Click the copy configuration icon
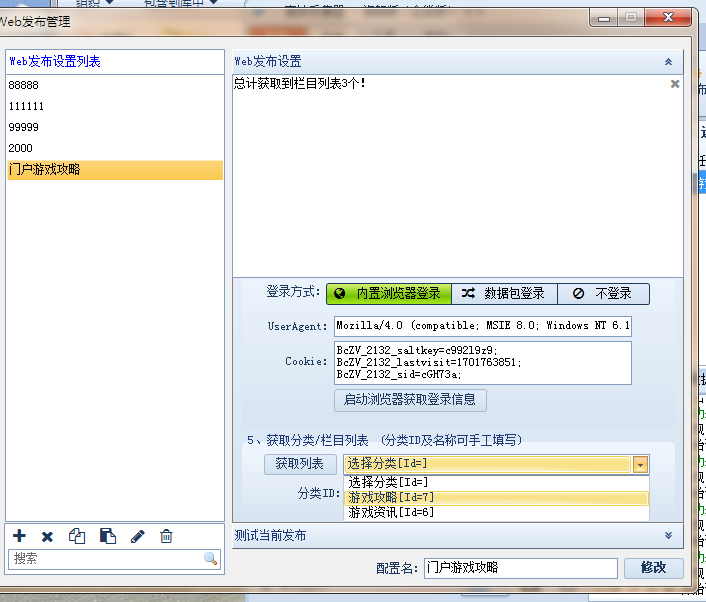Image resolution: width=706 pixels, height=602 pixels. [x=77, y=537]
